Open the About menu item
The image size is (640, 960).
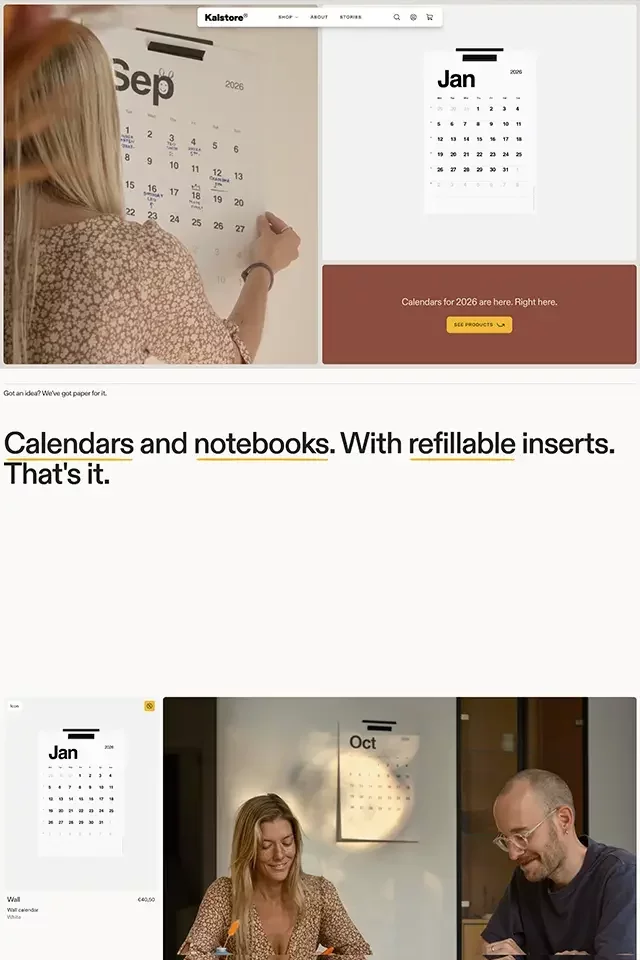[319, 17]
